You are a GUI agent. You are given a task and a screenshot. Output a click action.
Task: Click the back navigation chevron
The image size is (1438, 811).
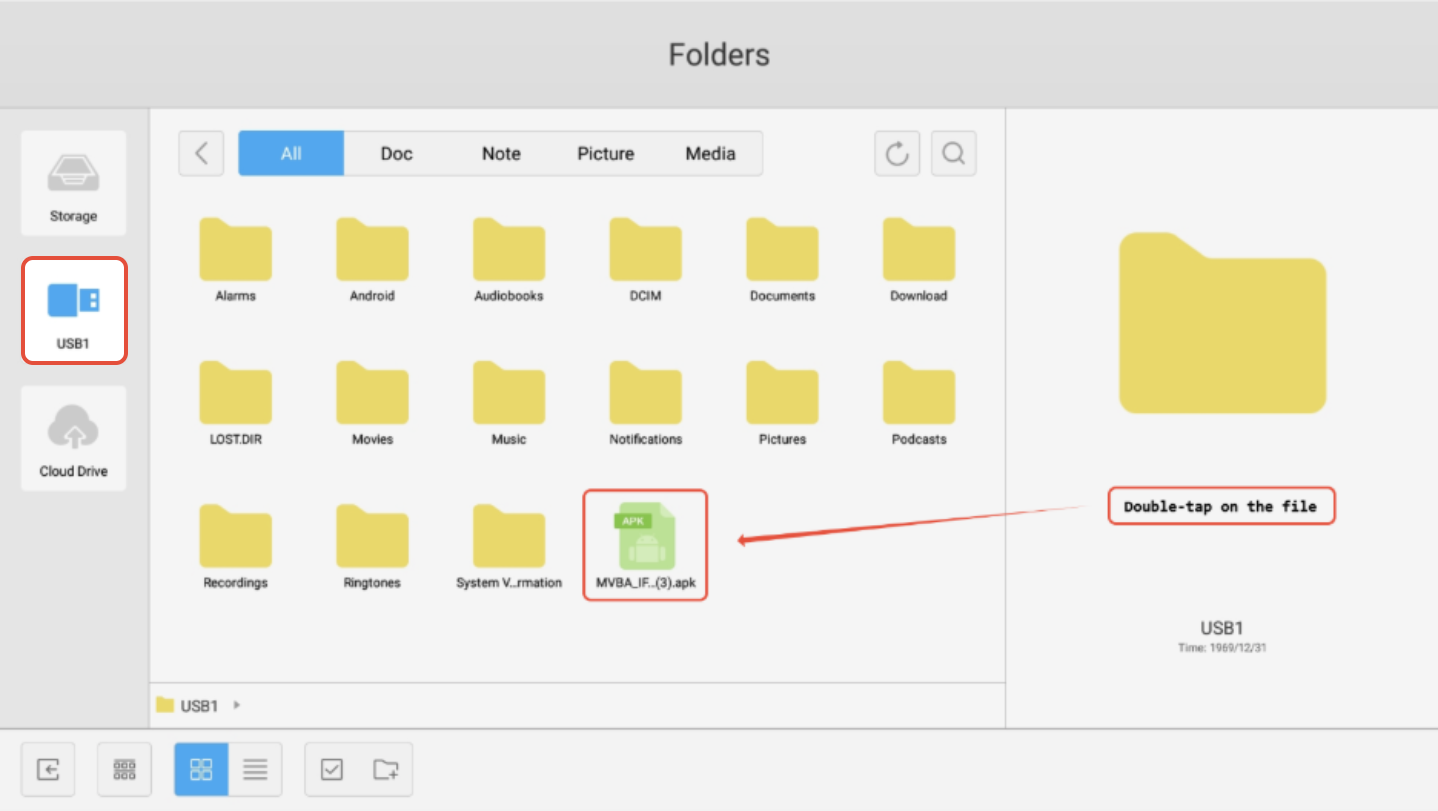coord(200,153)
